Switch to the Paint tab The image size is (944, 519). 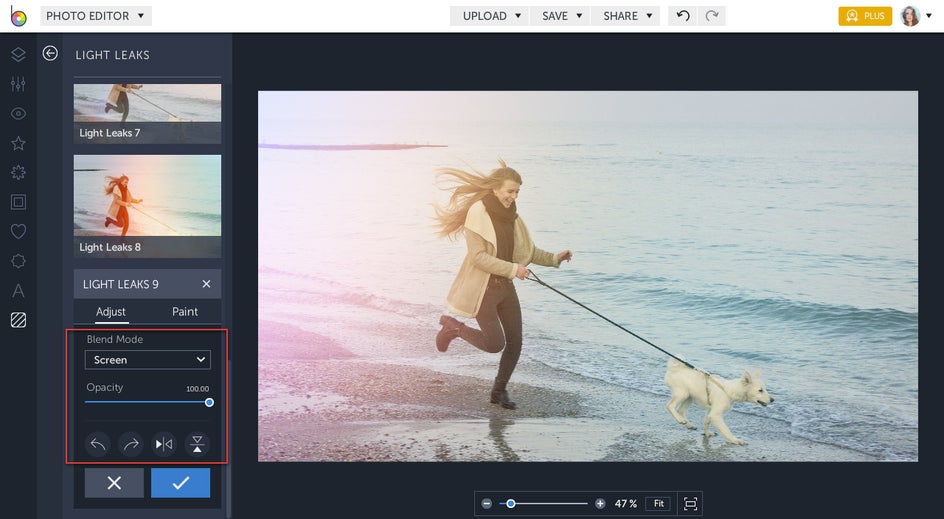(x=185, y=312)
